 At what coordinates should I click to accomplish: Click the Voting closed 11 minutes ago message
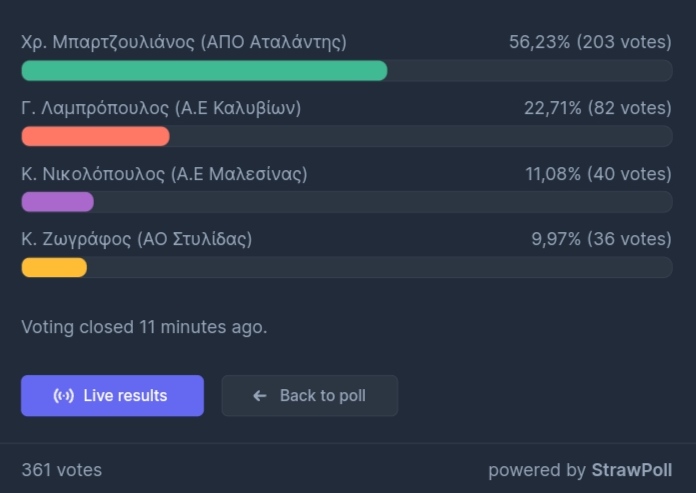click(144, 327)
